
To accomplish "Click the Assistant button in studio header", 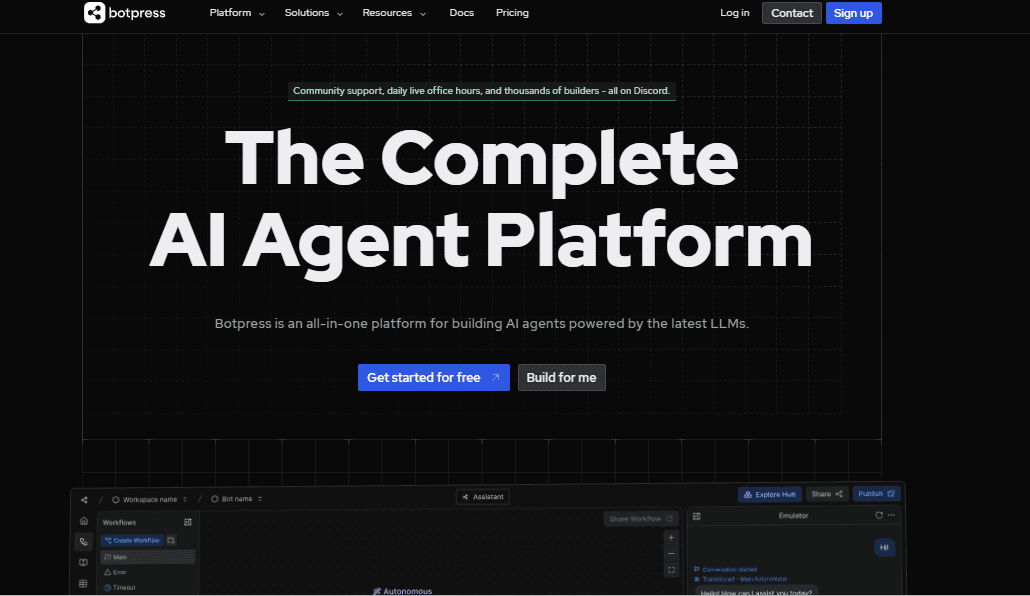I will (483, 497).
